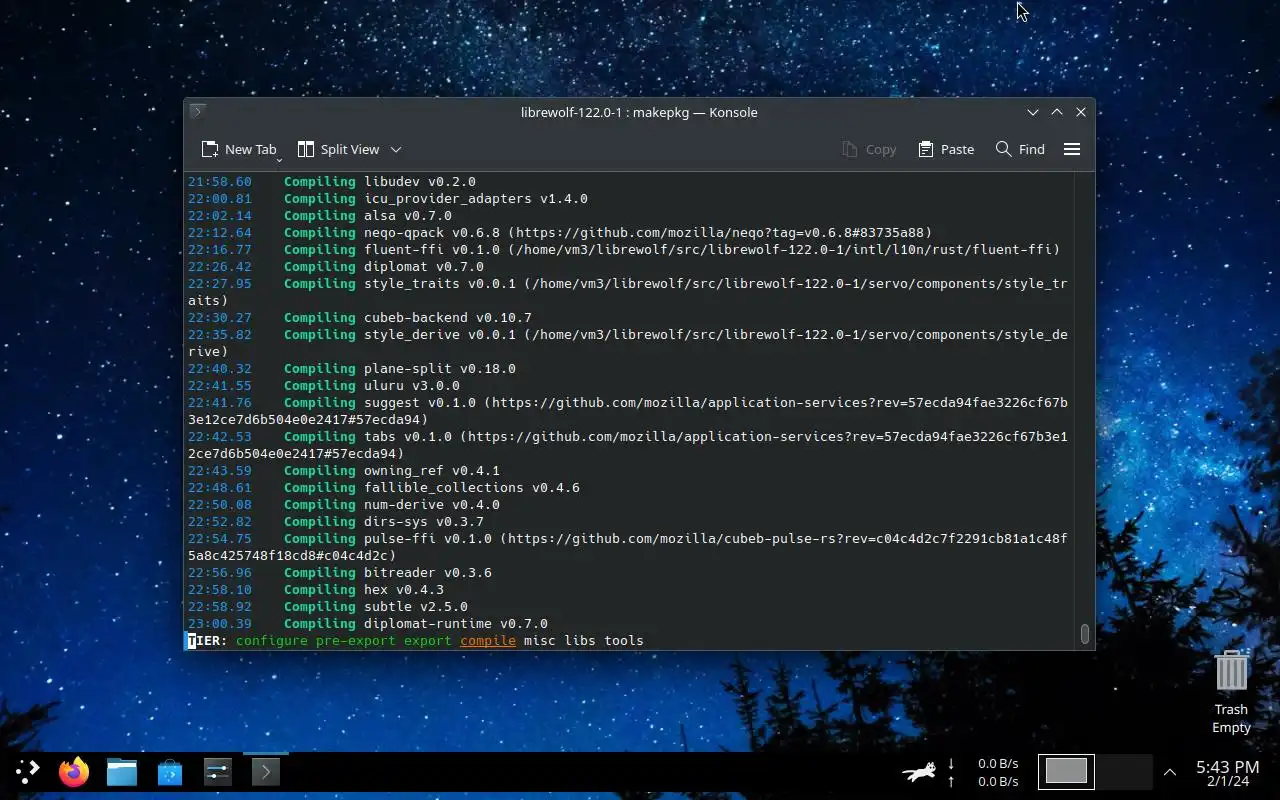Switch to the second virtual desktop

coord(1124,771)
